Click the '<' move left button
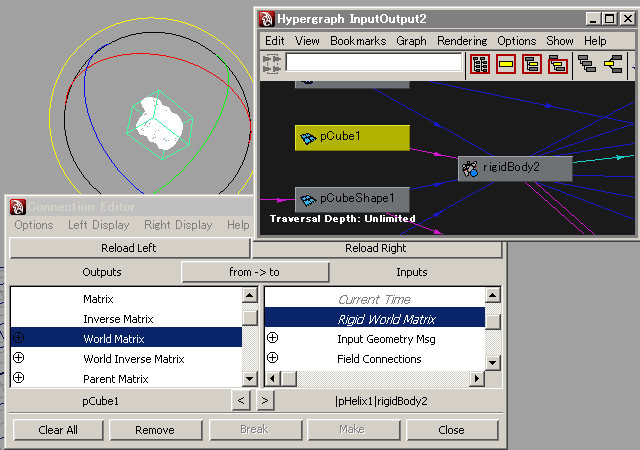640x450 pixels. tap(241, 401)
